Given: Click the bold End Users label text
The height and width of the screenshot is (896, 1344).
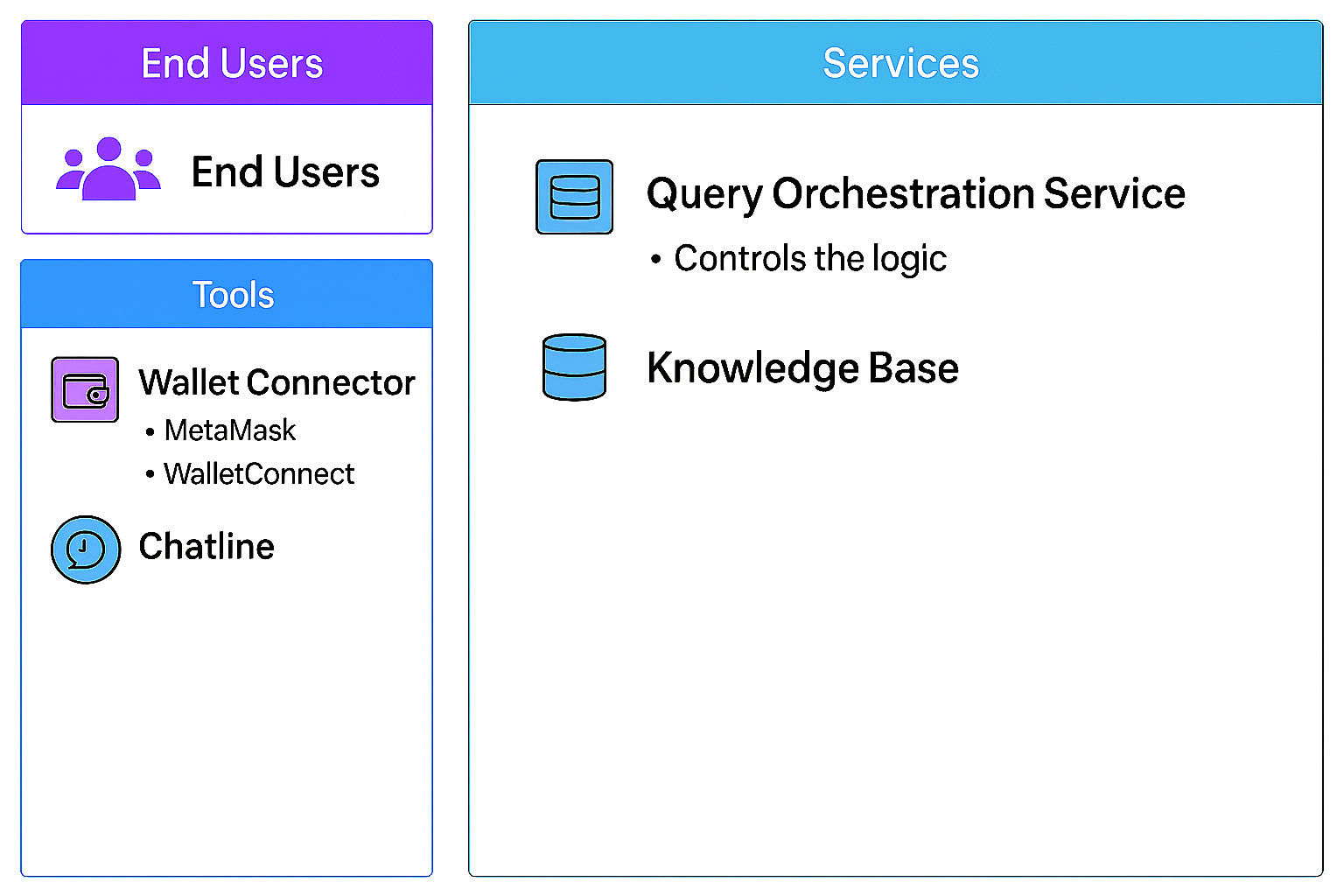Looking at the screenshot, I should [285, 172].
